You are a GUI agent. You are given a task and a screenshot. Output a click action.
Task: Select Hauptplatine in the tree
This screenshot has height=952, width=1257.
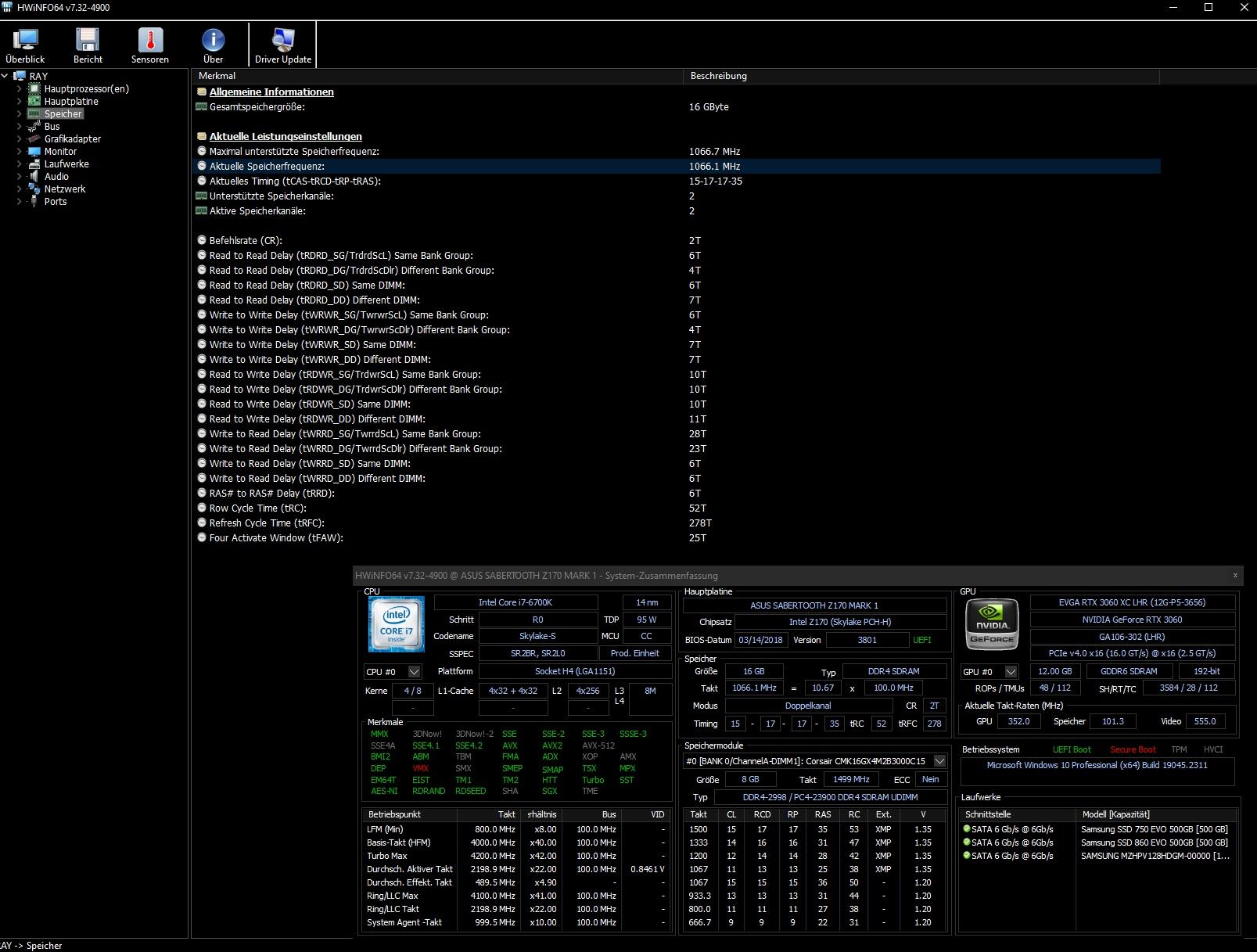(70, 102)
